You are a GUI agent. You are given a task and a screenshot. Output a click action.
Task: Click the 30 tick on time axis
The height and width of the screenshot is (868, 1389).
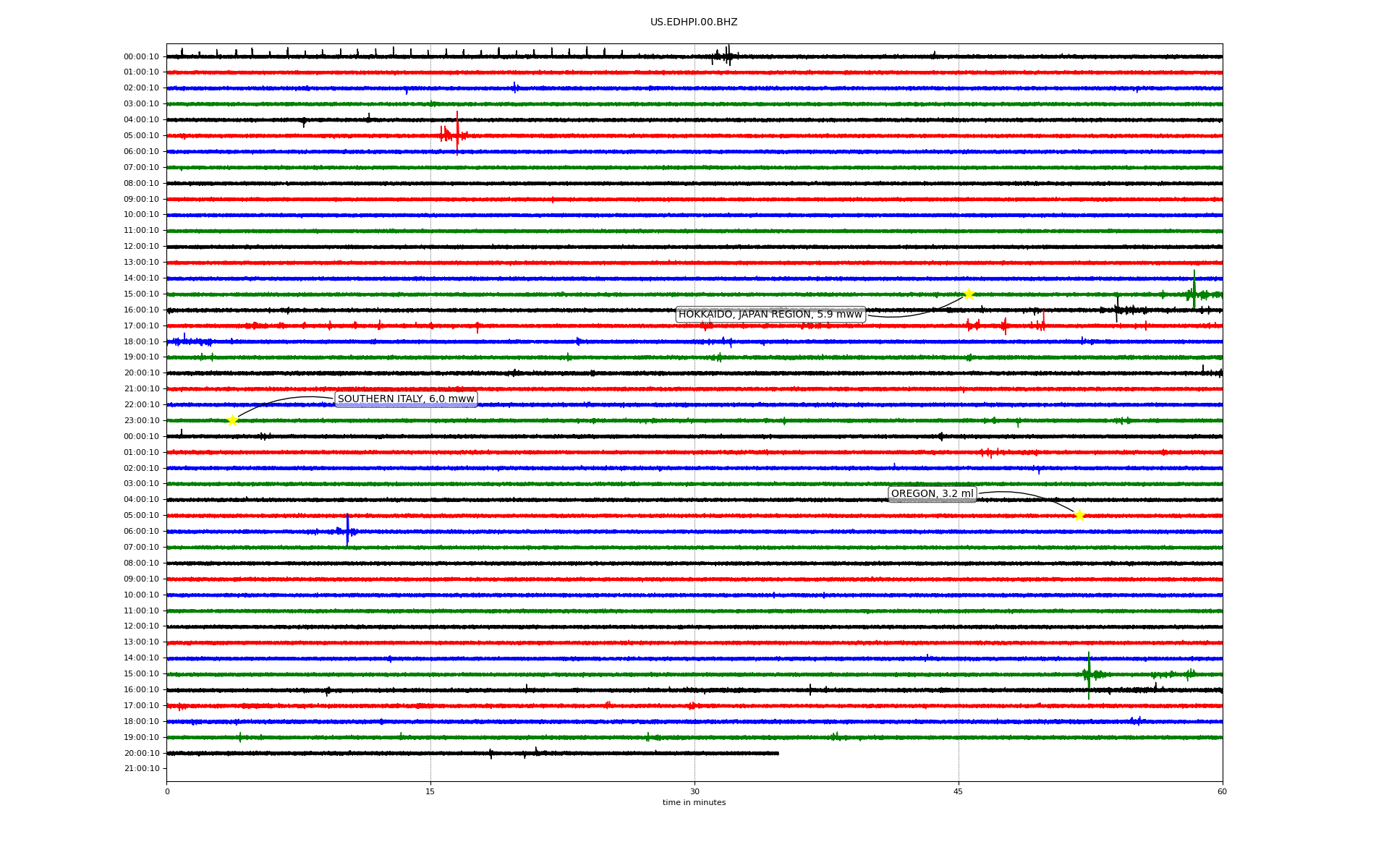[x=694, y=791]
